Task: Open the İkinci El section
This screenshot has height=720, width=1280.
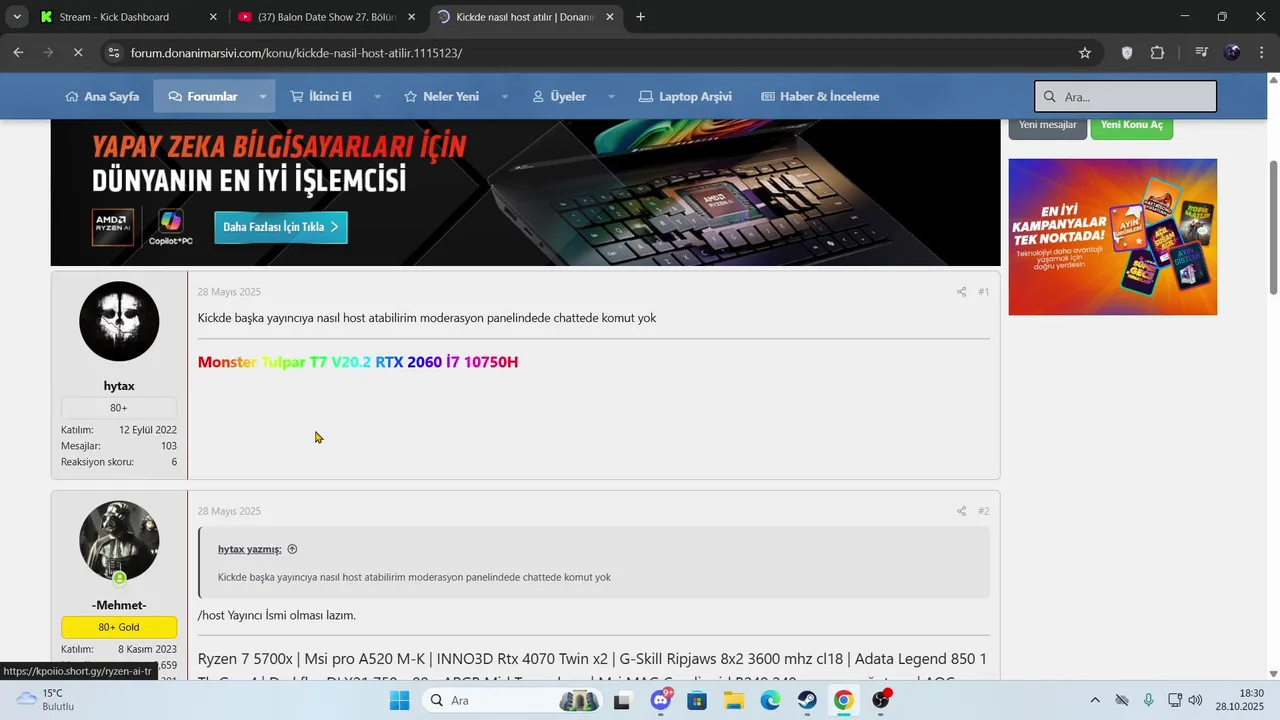Action: click(x=321, y=97)
